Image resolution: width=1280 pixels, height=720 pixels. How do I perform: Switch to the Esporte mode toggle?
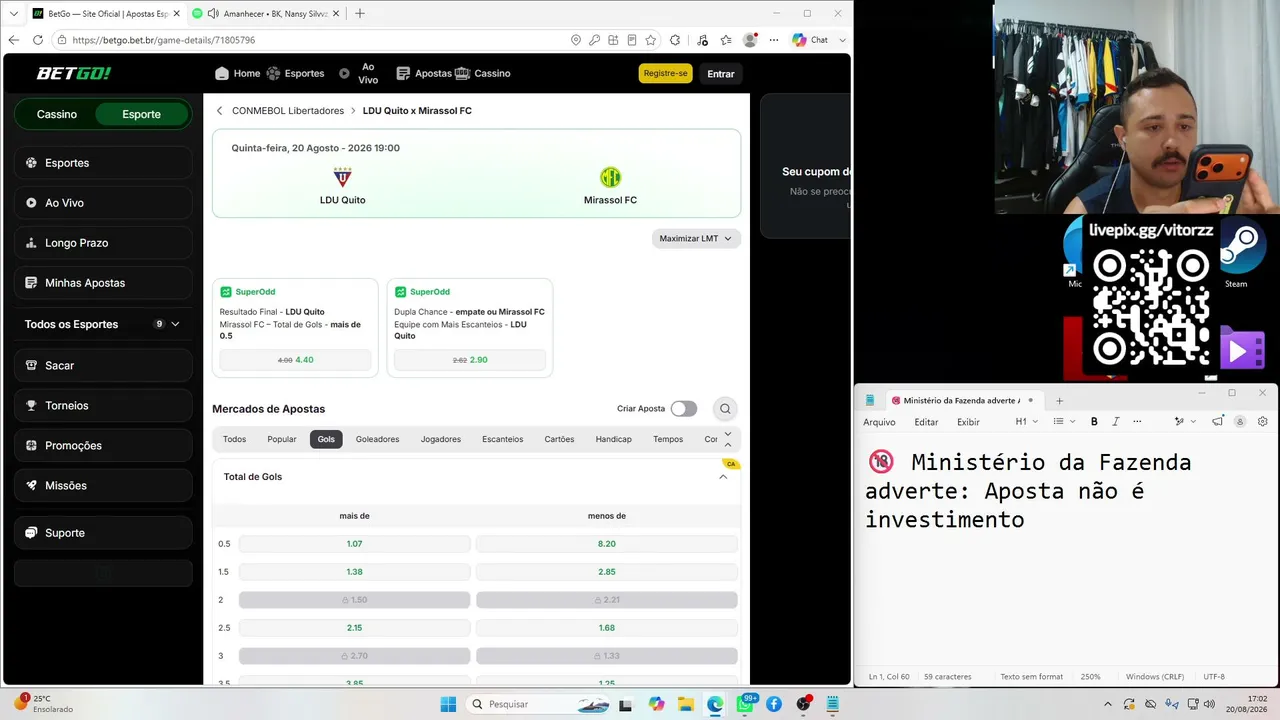[141, 114]
